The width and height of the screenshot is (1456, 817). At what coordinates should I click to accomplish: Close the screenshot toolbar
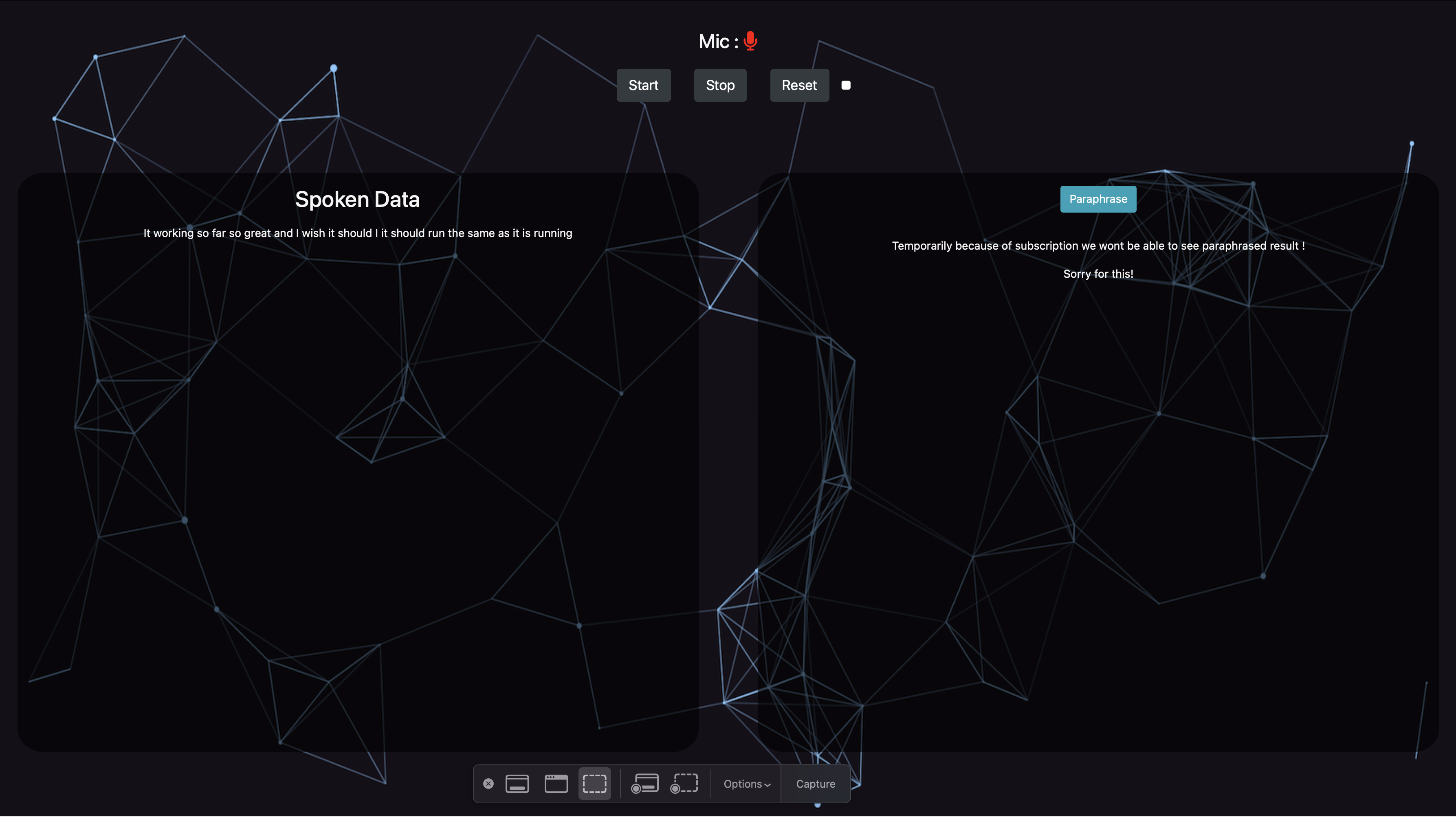(488, 784)
